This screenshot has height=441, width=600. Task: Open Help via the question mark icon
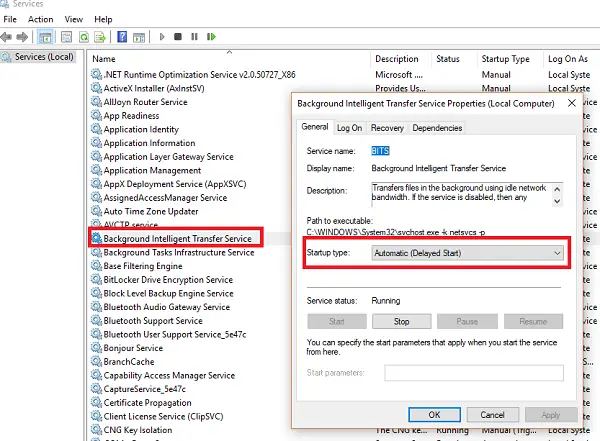[122, 37]
